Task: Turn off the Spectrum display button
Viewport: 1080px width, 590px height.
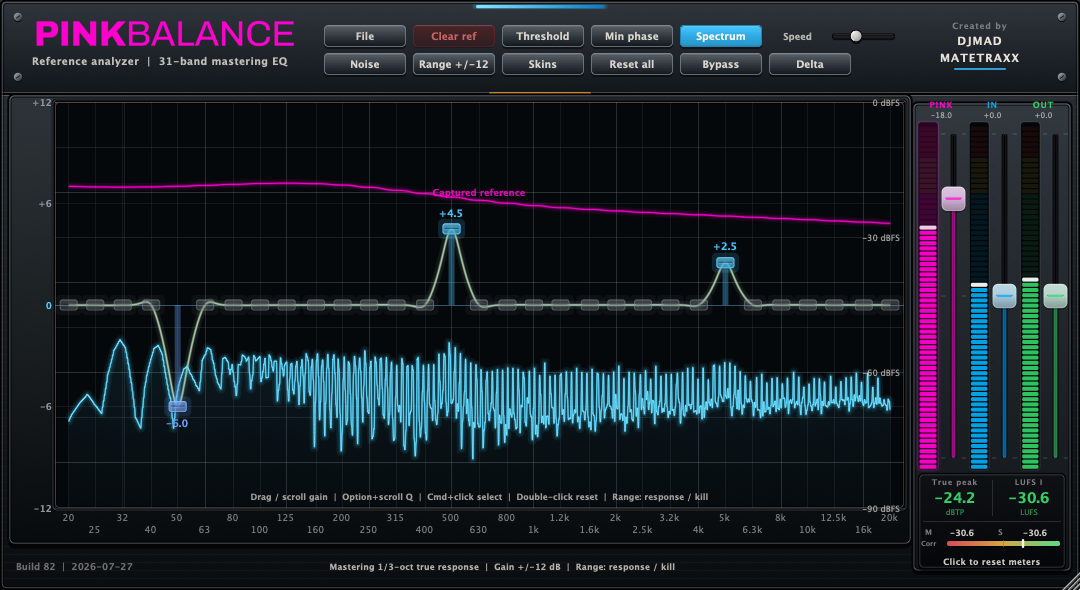Action: 720,36
